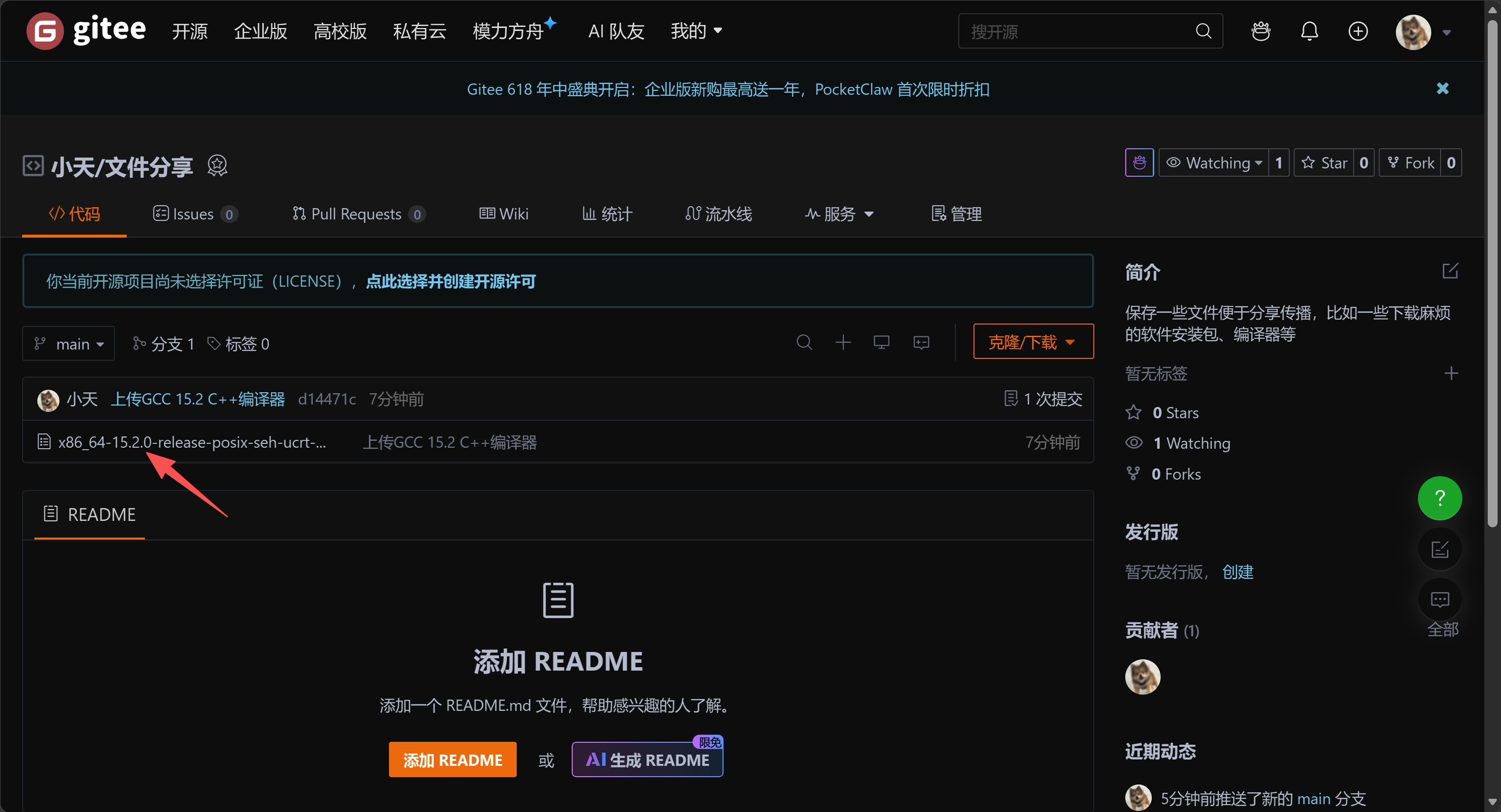Open the fork count 0

1451,162
